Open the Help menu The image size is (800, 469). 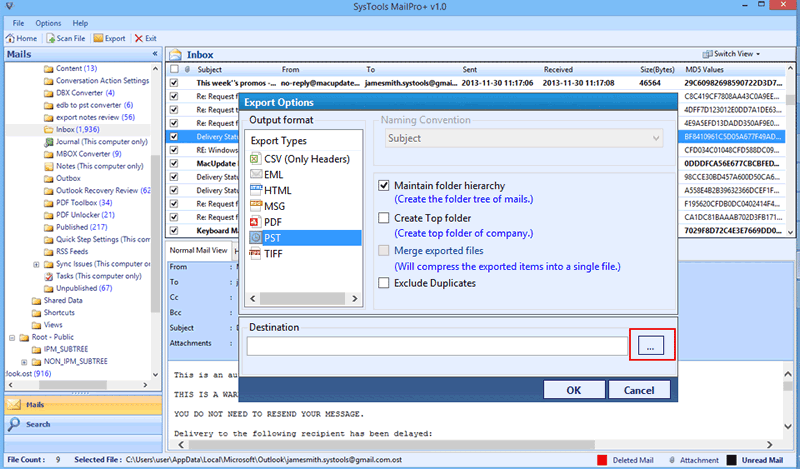80,23
